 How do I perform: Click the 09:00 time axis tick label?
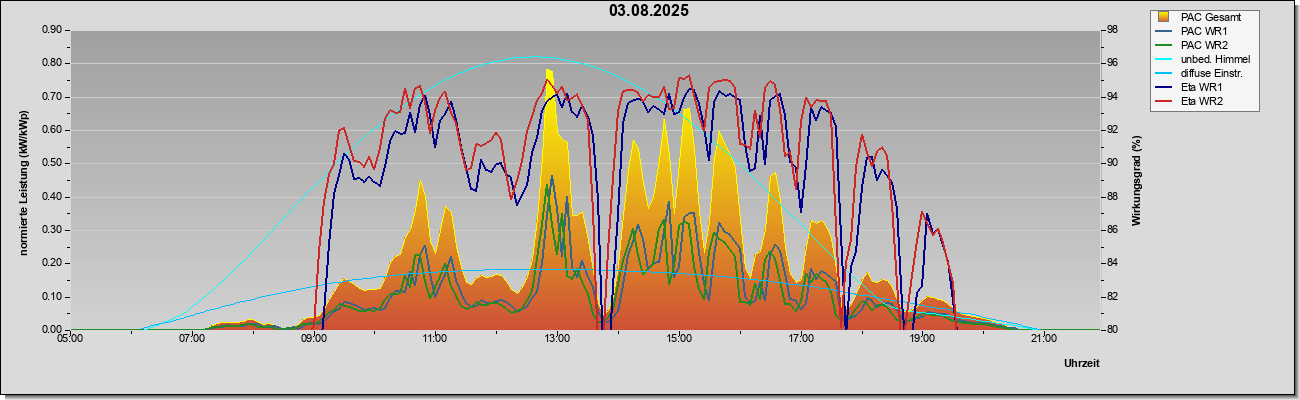click(x=313, y=339)
